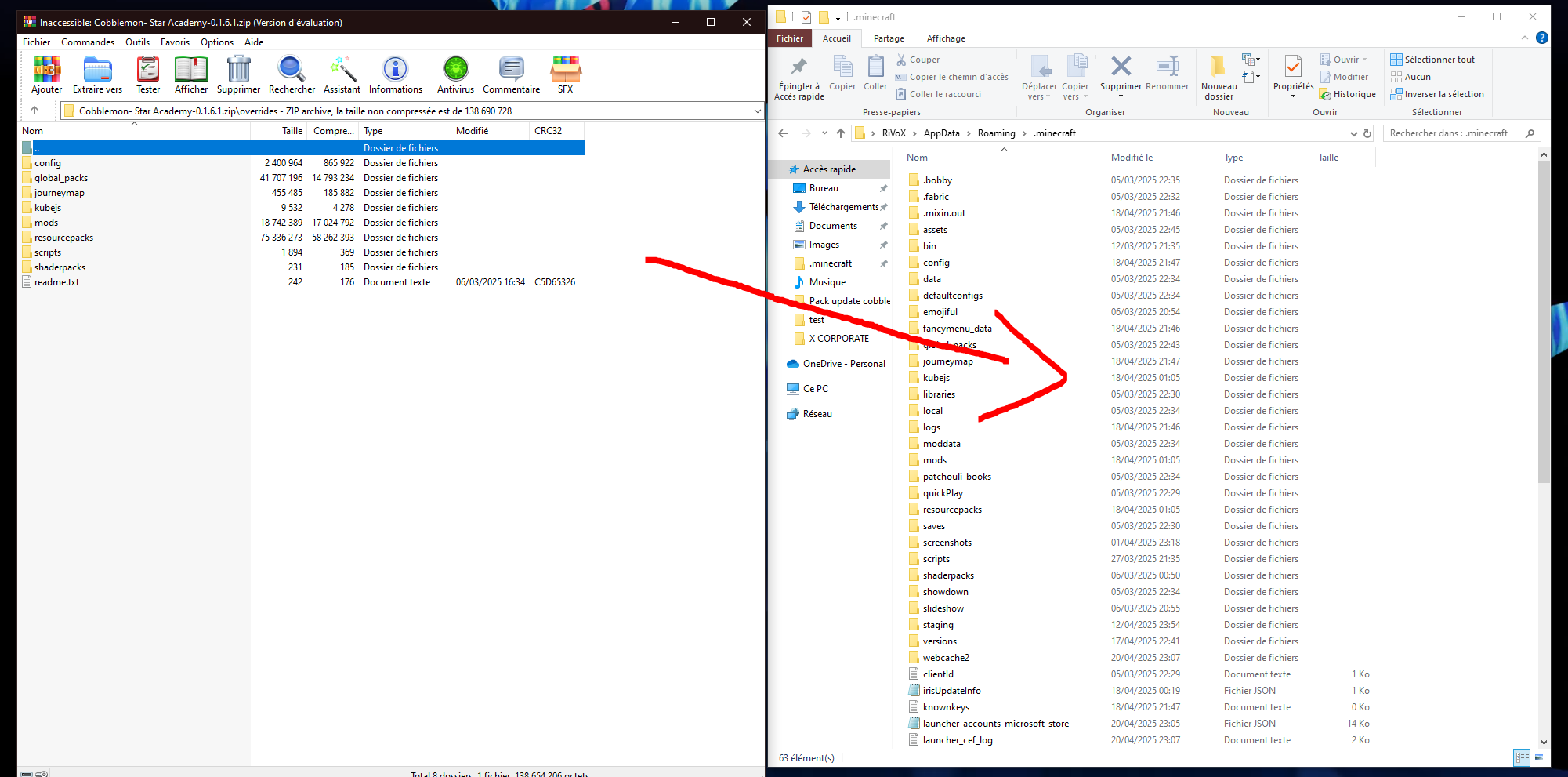The image size is (1568, 777).
Task: Click Extraire vers in WinRAR toolbar
Action: [x=97, y=75]
